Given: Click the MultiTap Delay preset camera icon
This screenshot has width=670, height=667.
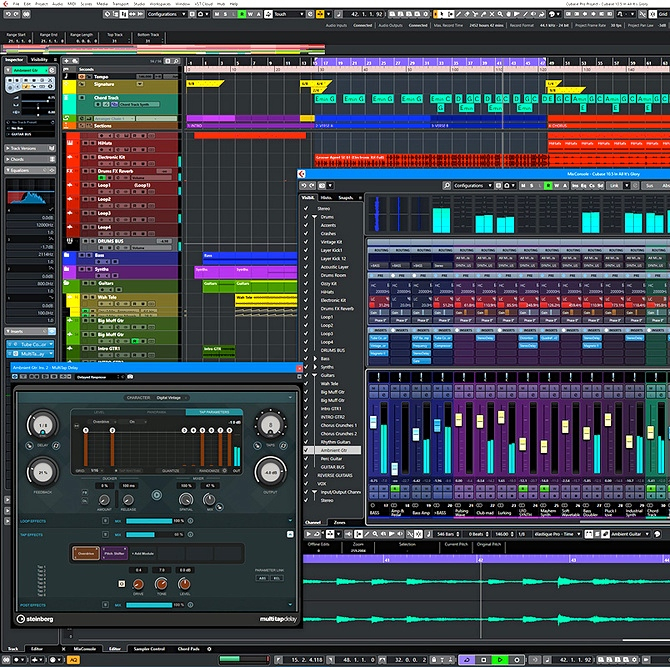Looking at the screenshot, I should pos(130,376).
